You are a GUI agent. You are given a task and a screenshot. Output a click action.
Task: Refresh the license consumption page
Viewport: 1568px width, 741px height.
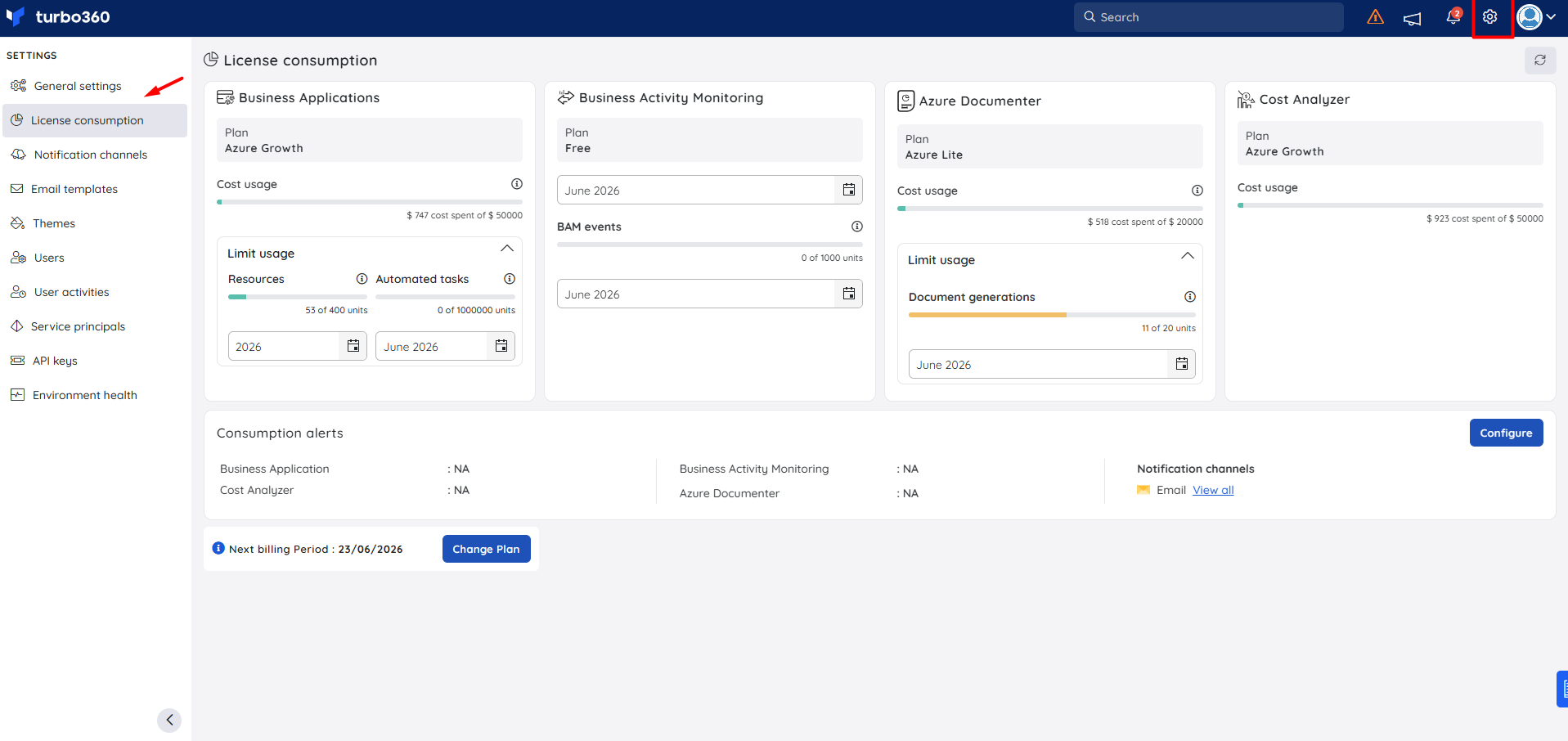click(1540, 60)
